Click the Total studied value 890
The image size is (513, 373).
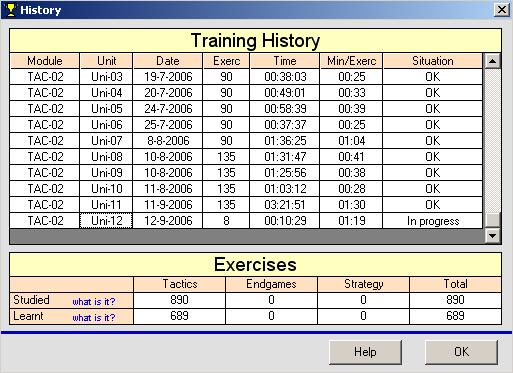coord(455,300)
